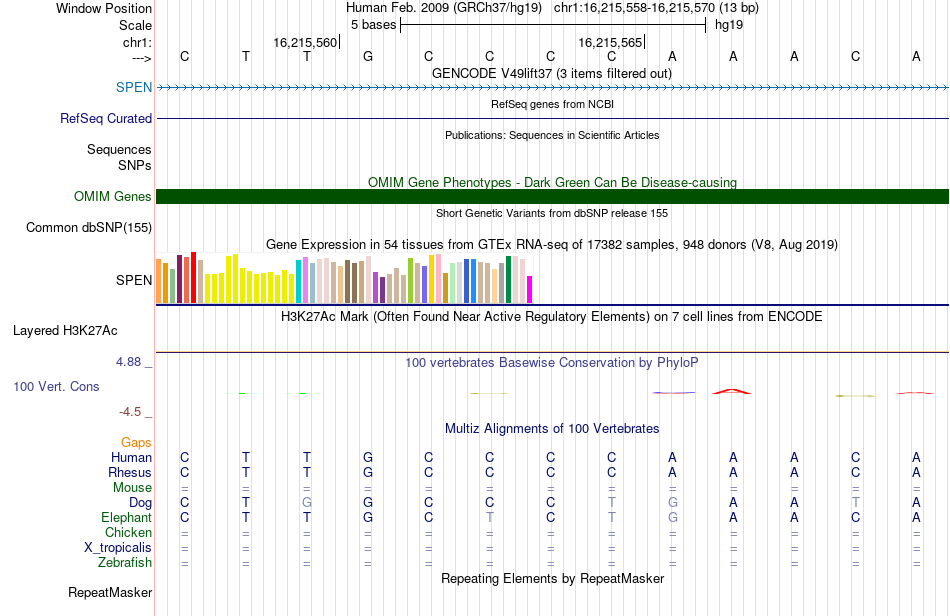950x616 pixels.
Task: Select the Dog species row label
Action: point(141,503)
